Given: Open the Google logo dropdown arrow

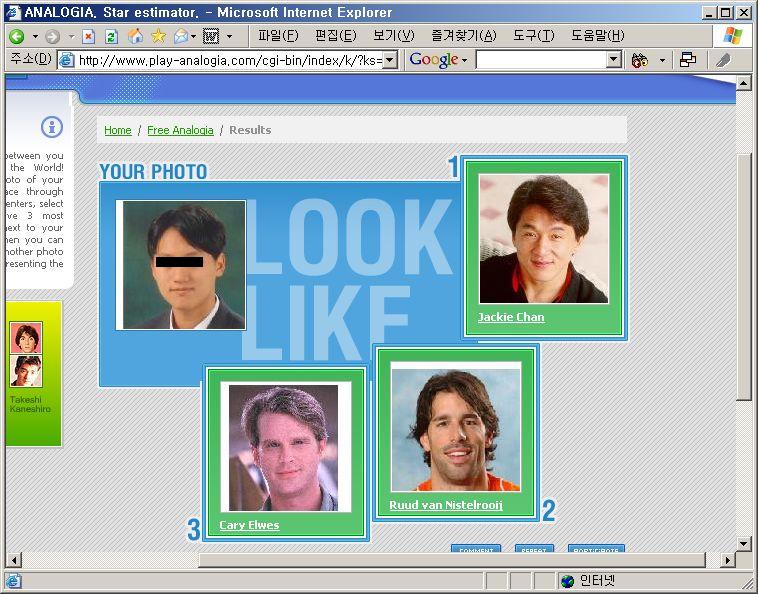Looking at the screenshot, I should click(464, 60).
